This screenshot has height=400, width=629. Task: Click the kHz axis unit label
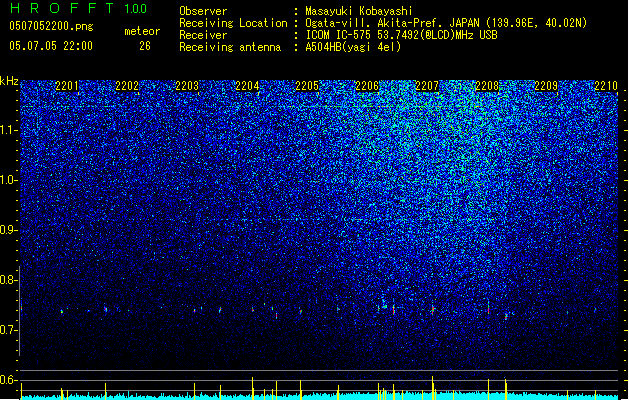(9, 81)
